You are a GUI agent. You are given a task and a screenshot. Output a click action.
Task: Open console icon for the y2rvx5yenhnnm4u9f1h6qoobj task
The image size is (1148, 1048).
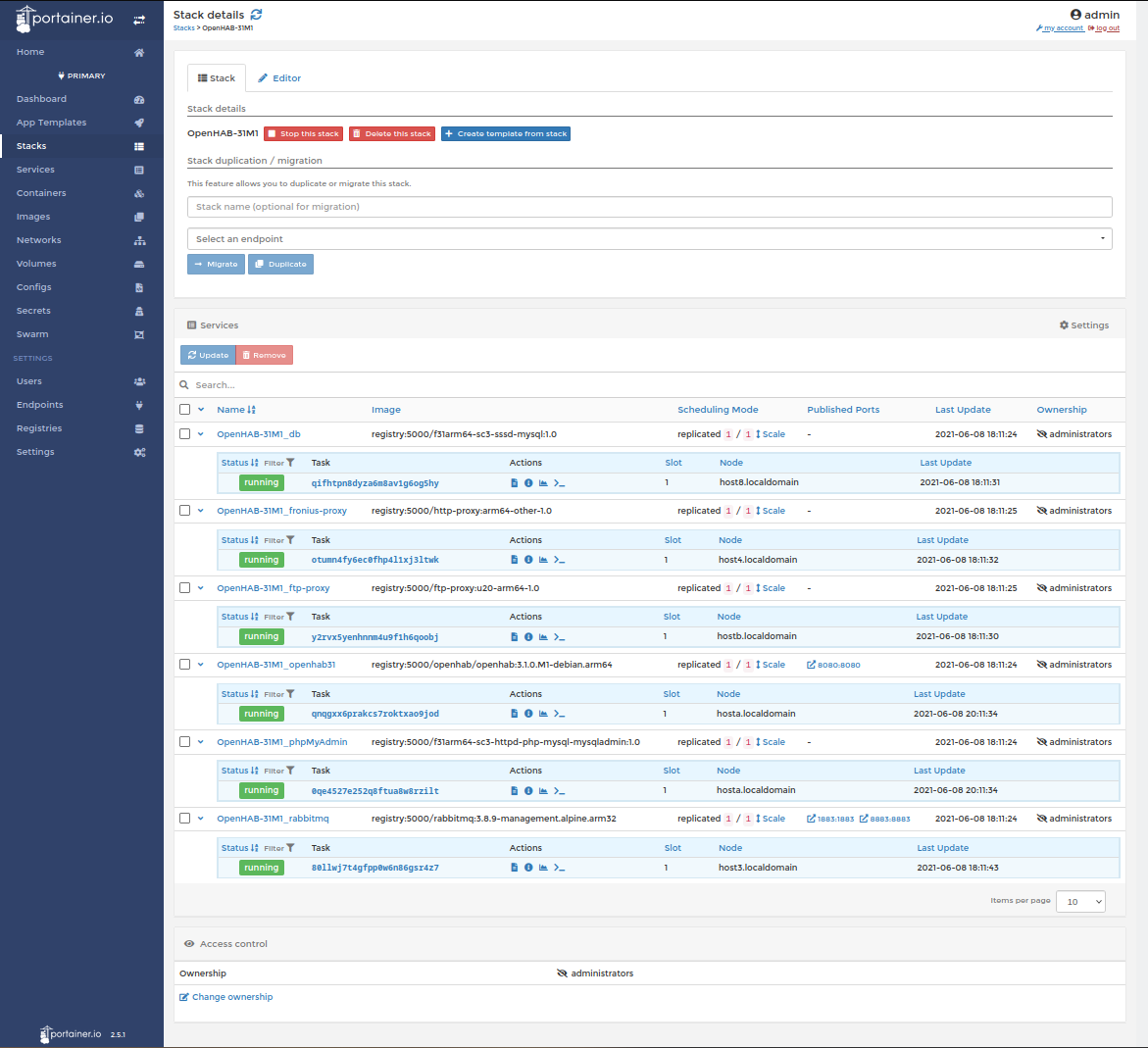click(x=560, y=637)
